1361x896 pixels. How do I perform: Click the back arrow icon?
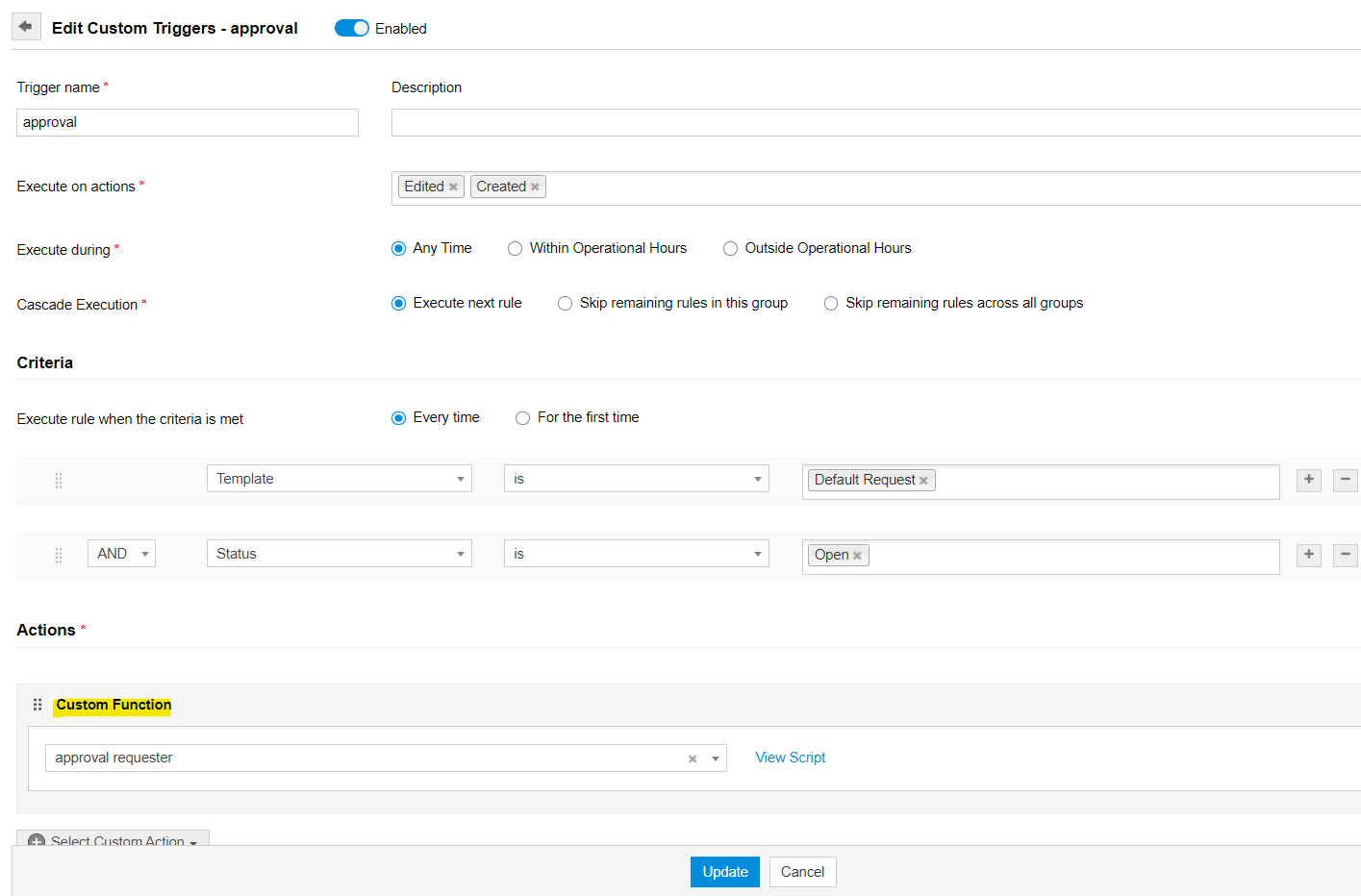26,27
